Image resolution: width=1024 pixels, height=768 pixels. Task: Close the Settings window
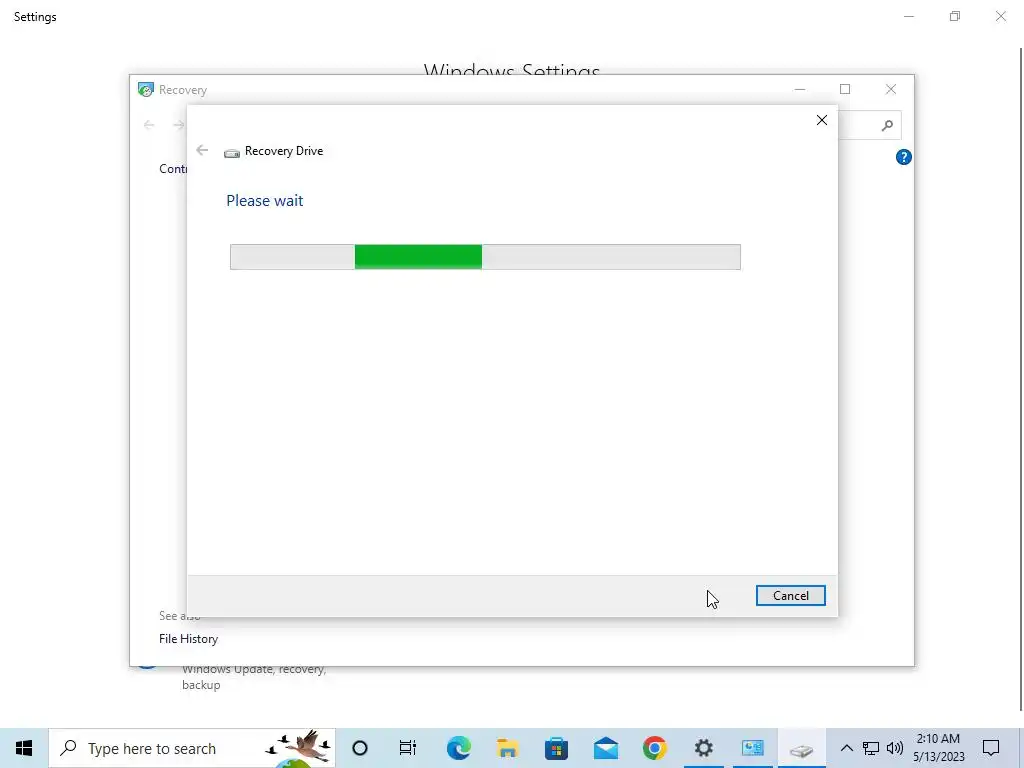pyautogui.click(x=1000, y=16)
